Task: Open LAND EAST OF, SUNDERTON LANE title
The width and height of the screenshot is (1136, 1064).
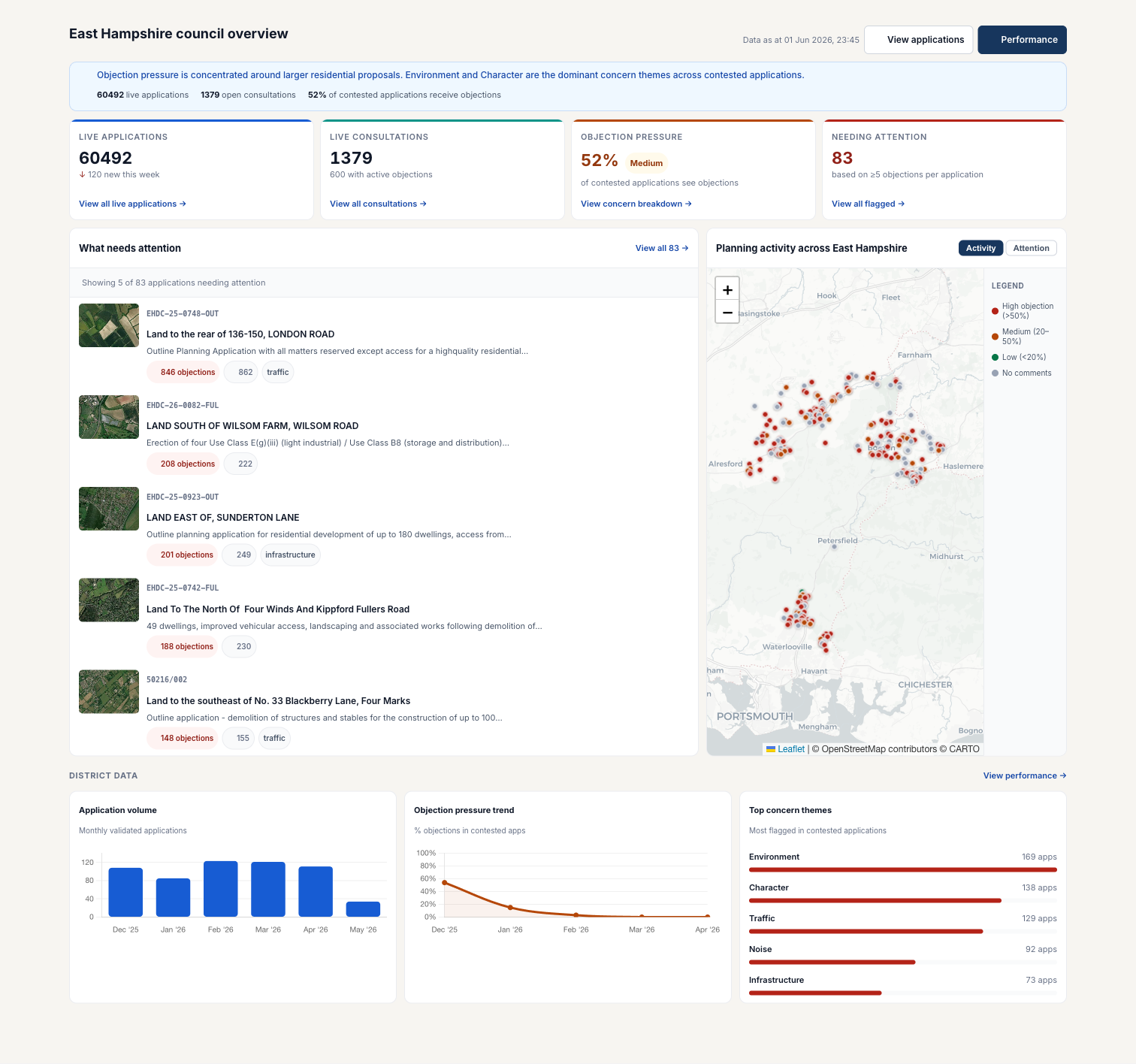Action: click(223, 518)
